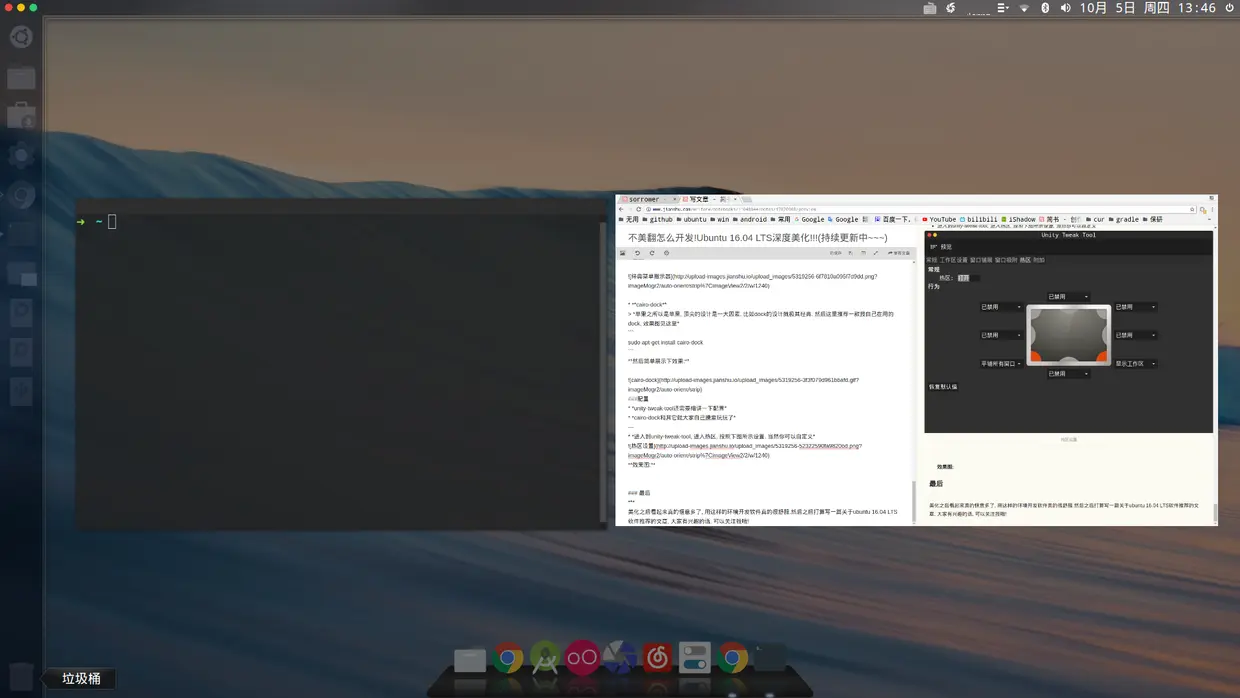Open Unity Tweak Tool in the dock

694,658
